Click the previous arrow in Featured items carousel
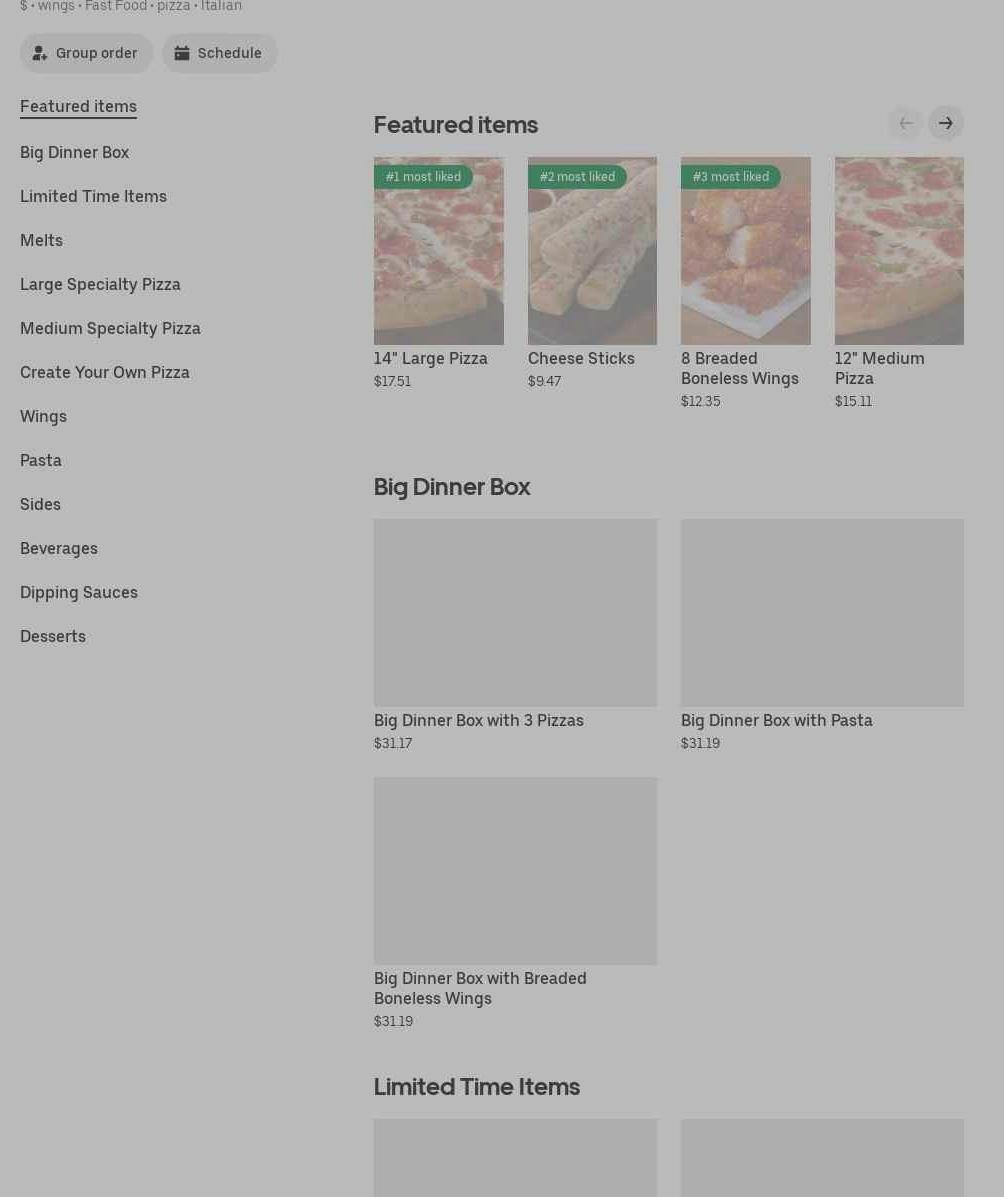Viewport: 1004px width, 1197px height. 906,123
